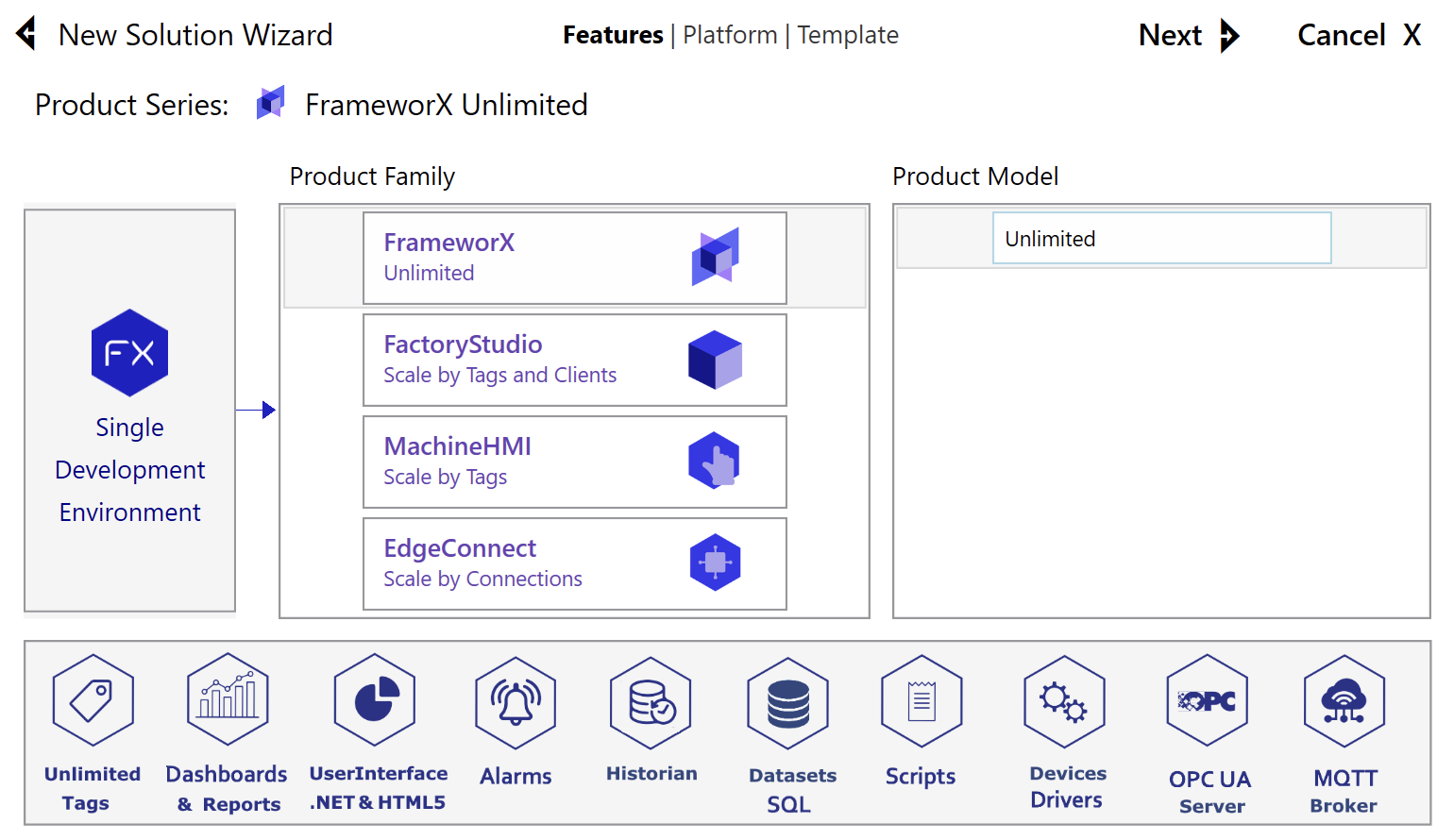Viewport: 1454px width, 840px height.
Task: Cancel the New Solution Wizard
Action: 1358,35
